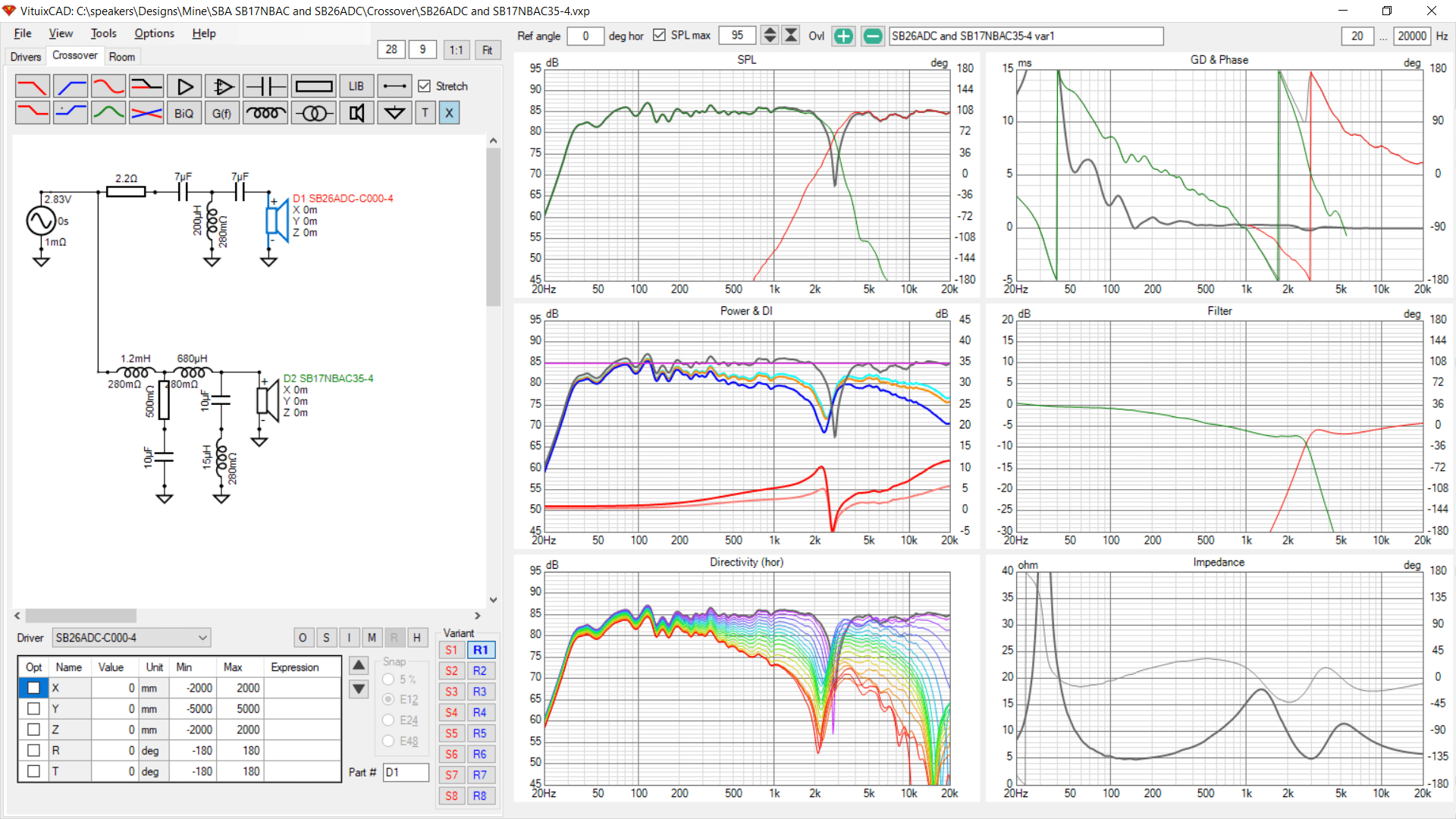Add a capacitor component

pos(265,86)
